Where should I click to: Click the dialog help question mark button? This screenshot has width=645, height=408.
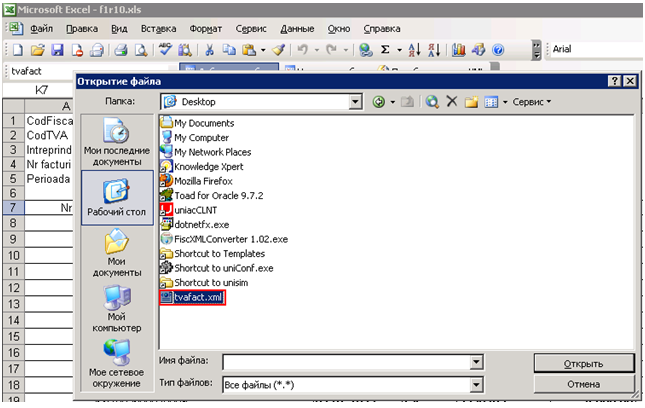[x=614, y=81]
